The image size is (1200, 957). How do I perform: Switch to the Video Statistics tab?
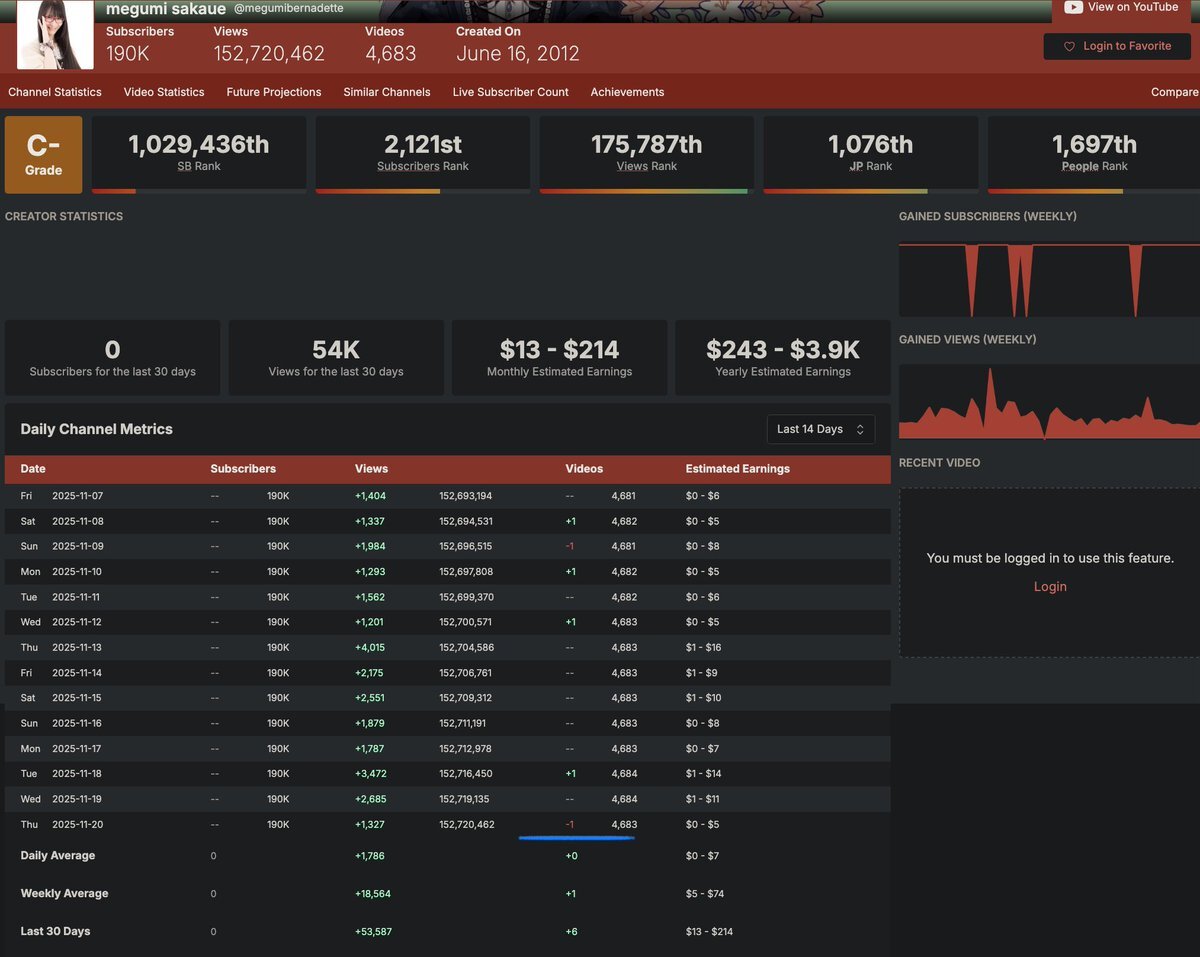click(x=164, y=92)
